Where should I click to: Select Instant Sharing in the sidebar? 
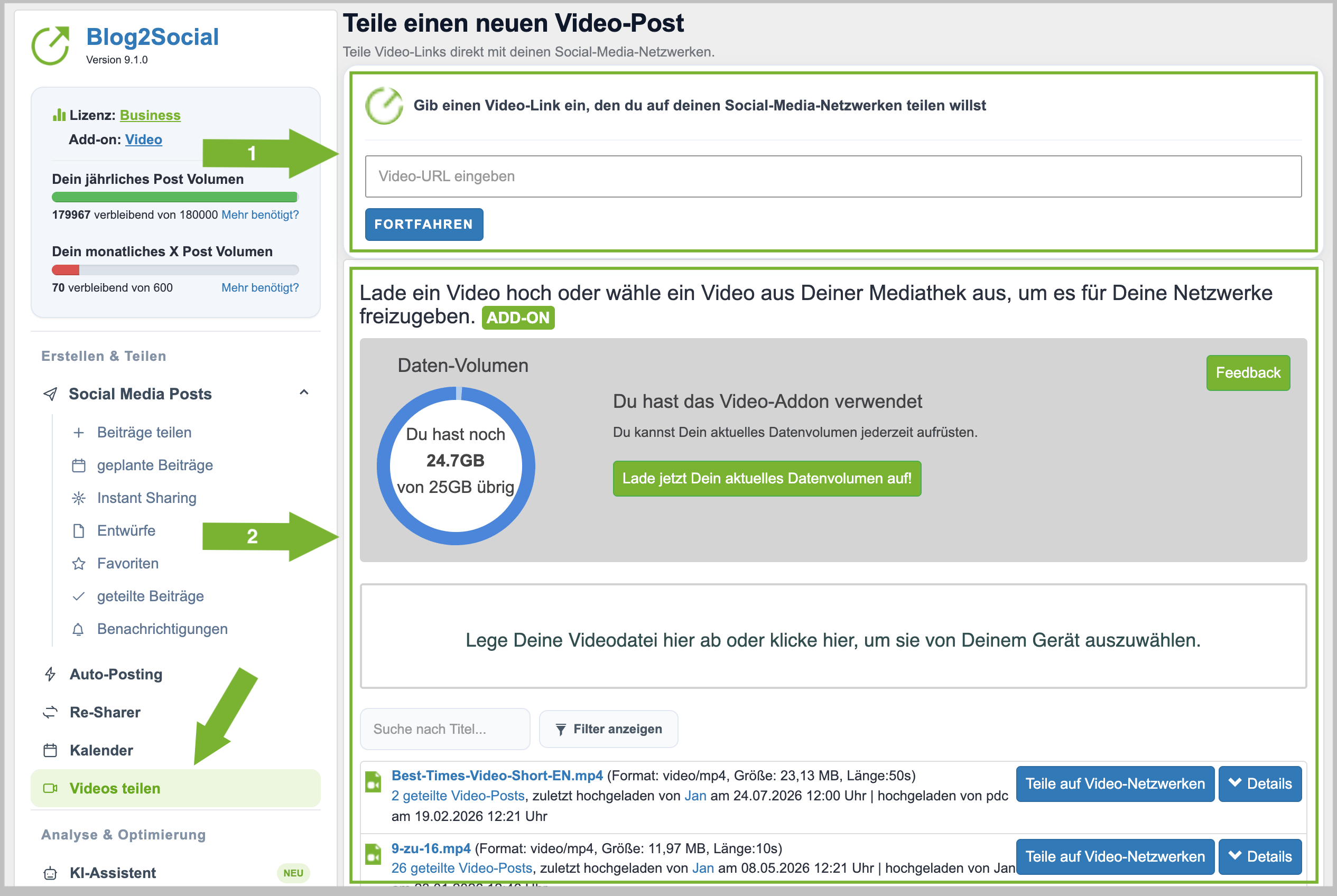(147, 498)
